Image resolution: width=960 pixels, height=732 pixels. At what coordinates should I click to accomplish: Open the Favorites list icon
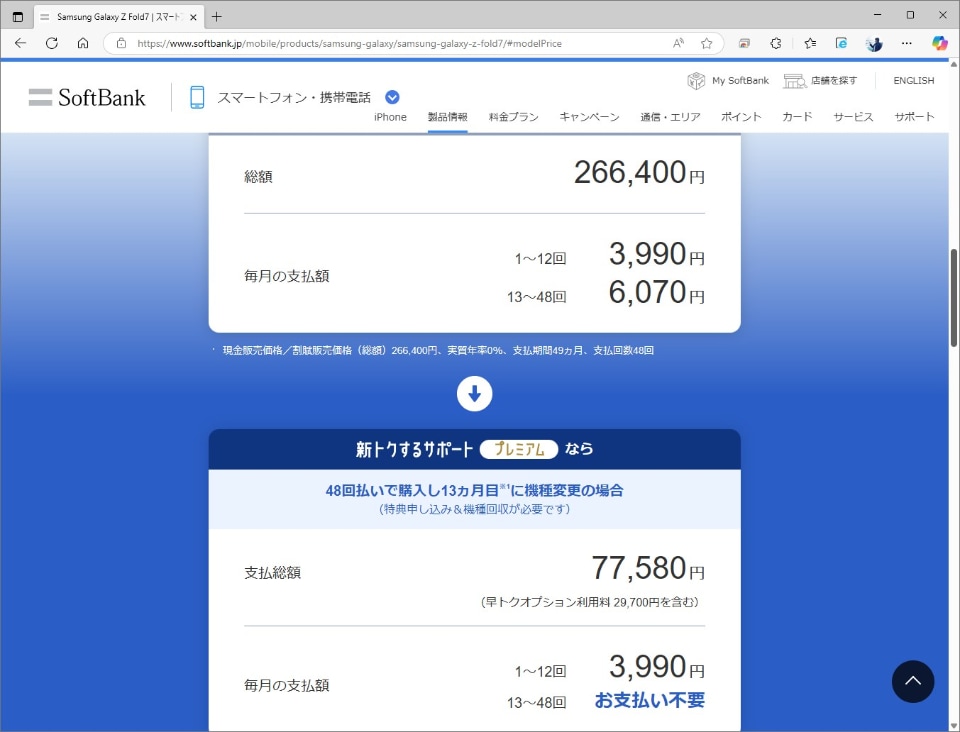[810, 43]
